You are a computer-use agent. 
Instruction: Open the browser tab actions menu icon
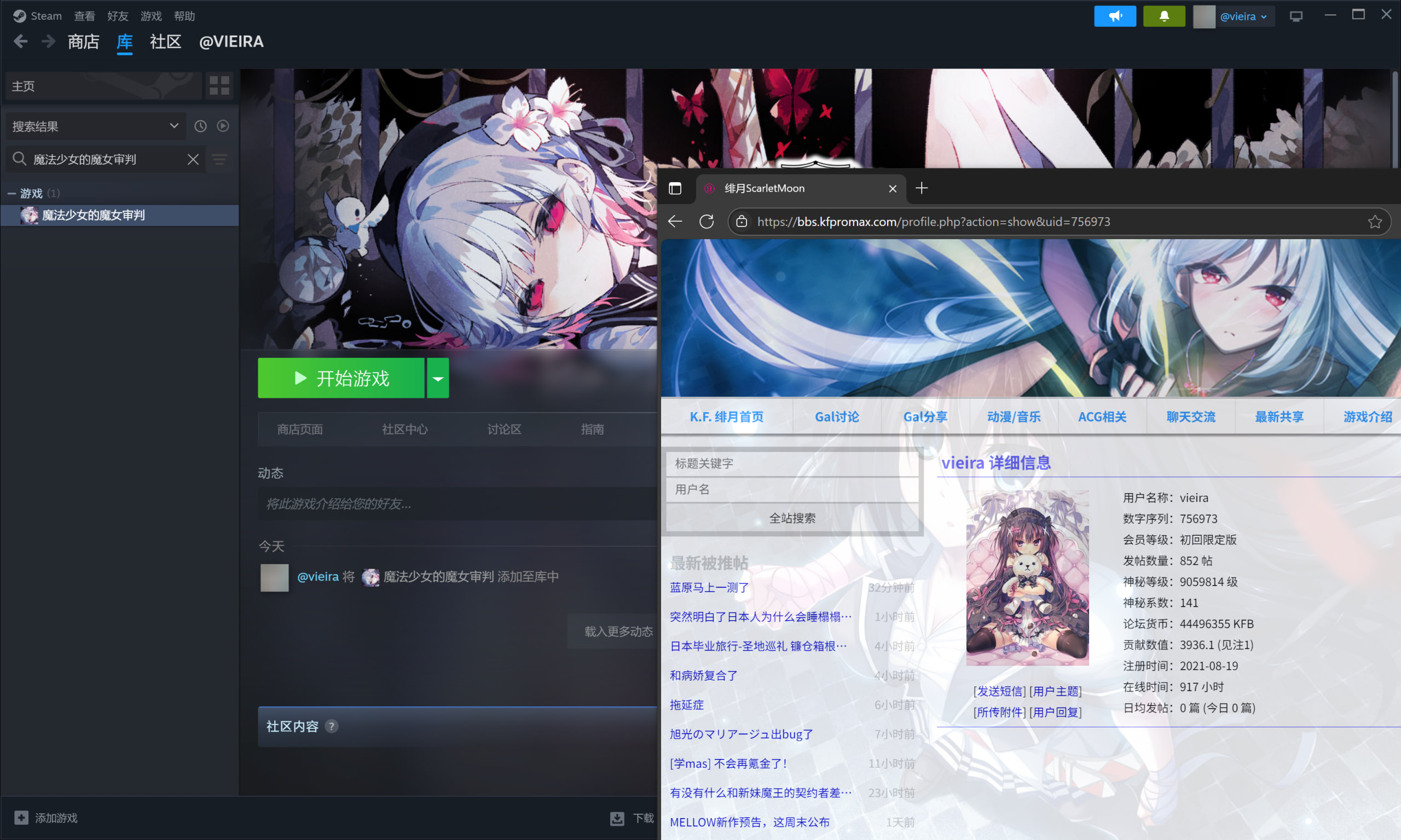(675, 188)
